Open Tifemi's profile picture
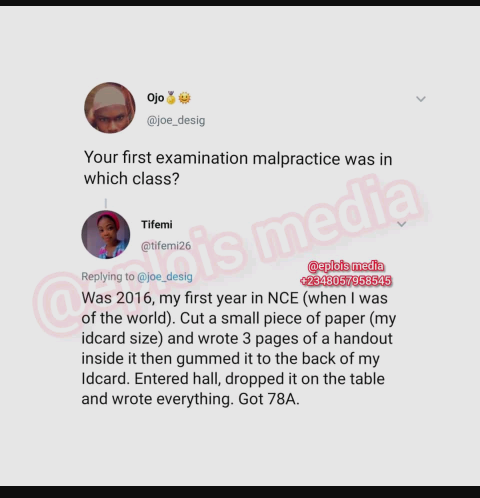This screenshot has width=480, height=498. point(106,235)
